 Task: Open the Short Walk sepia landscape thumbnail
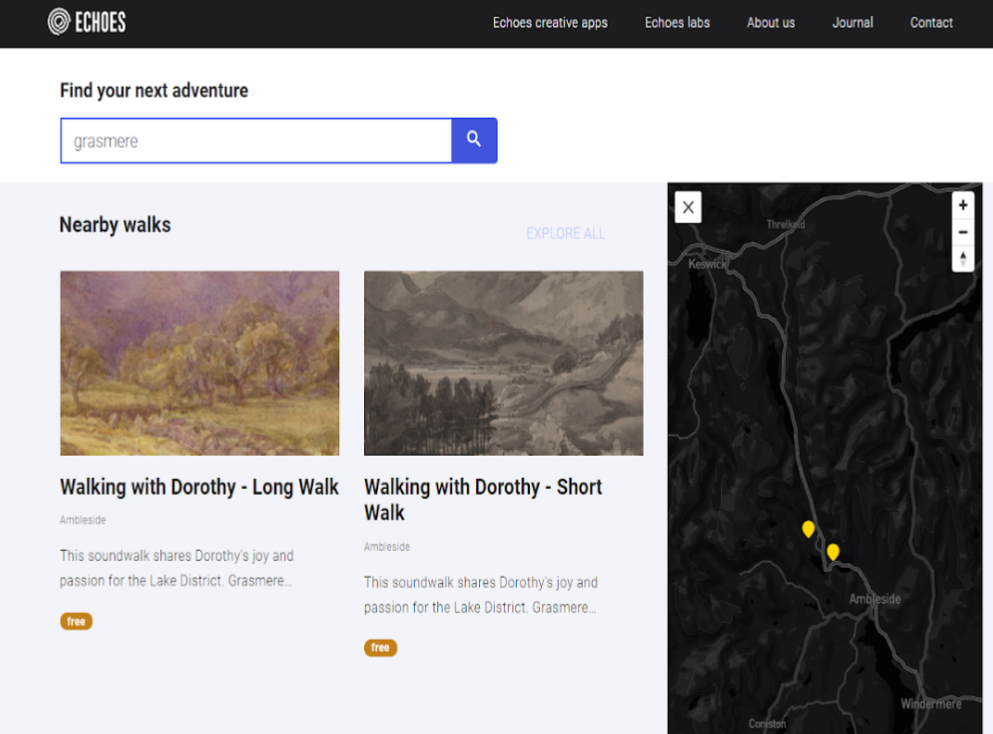[x=503, y=363]
